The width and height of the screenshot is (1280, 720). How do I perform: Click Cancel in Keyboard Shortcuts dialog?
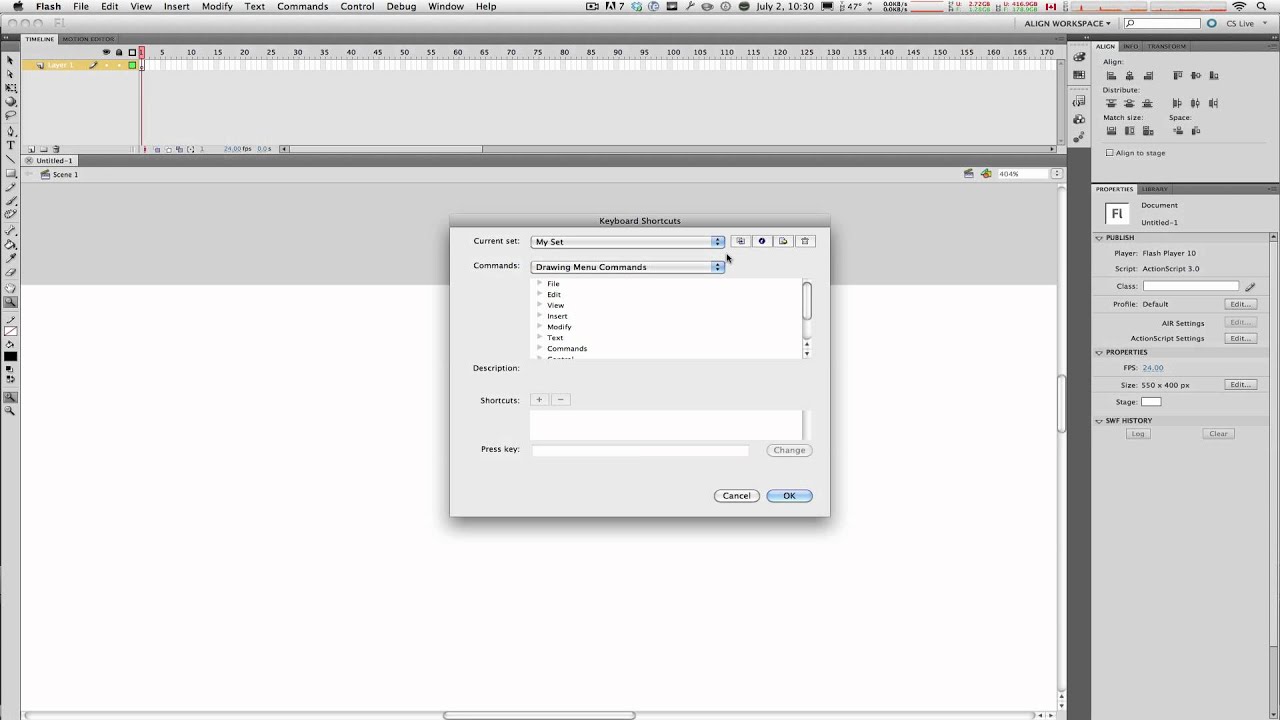736,496
